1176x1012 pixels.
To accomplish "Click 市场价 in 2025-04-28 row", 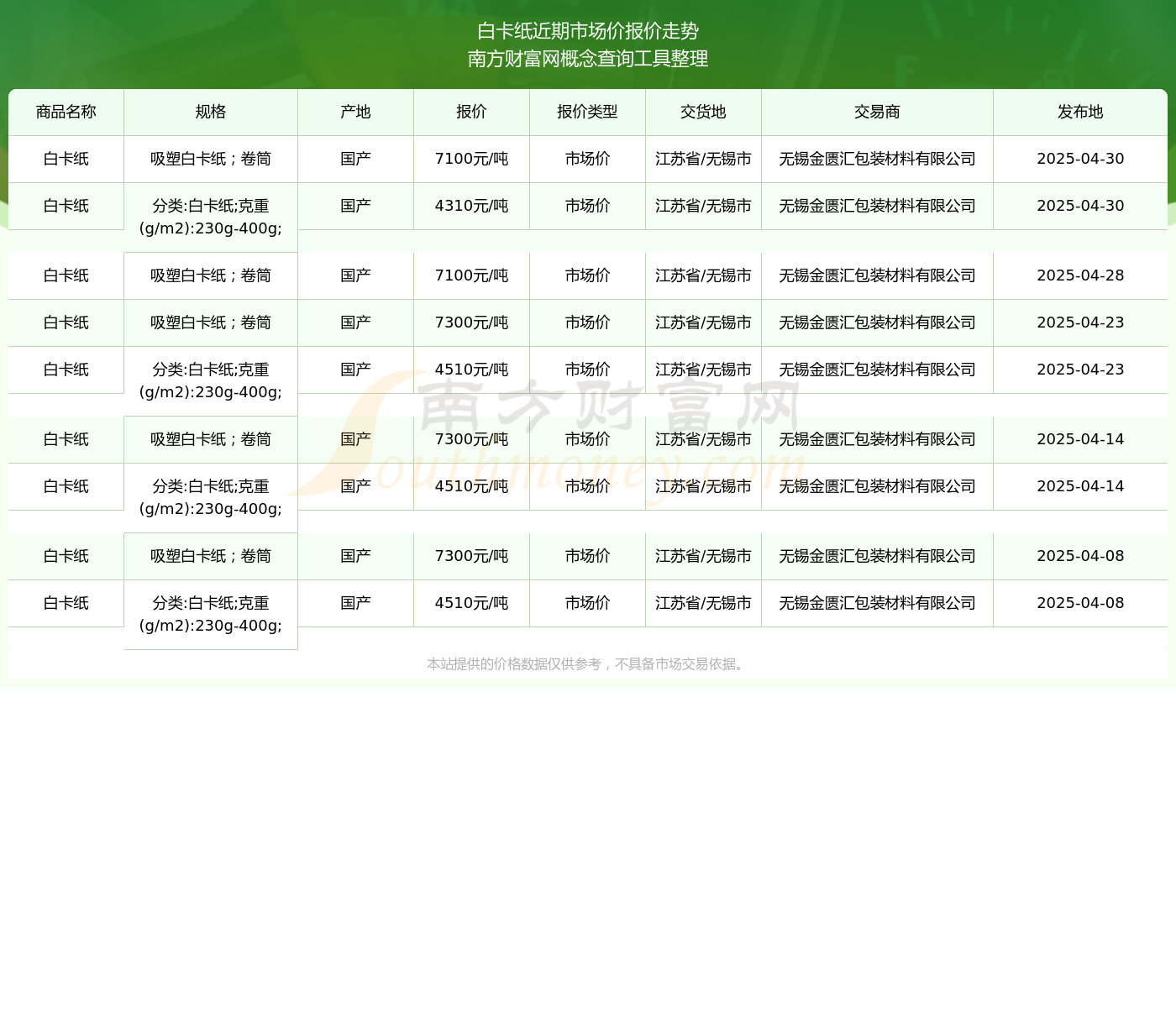I will coord(587,275).
